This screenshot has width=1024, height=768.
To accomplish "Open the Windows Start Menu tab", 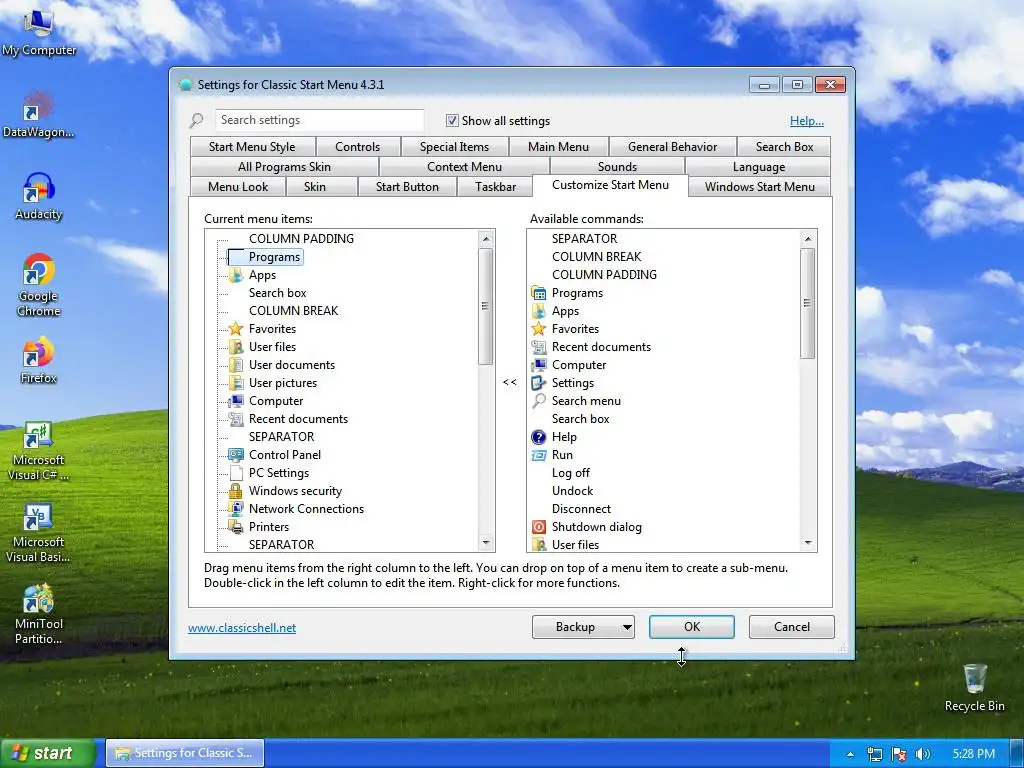I will point(760,187).
